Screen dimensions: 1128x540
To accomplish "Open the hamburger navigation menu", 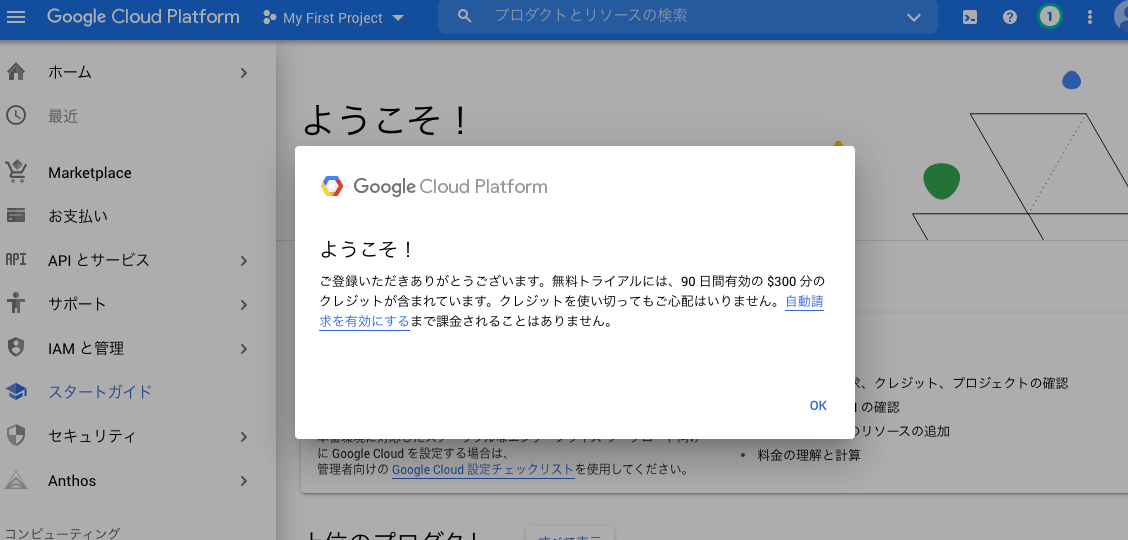I will [x=15, y=17].
